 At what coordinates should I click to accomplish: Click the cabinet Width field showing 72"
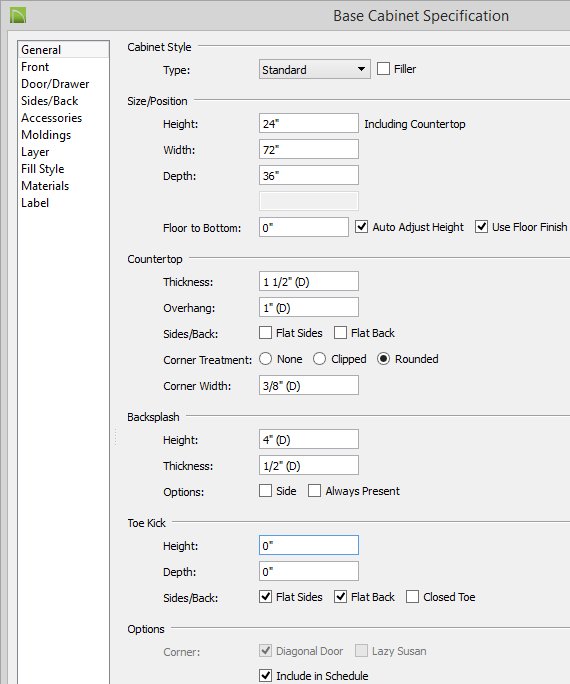tap(309, 150)
